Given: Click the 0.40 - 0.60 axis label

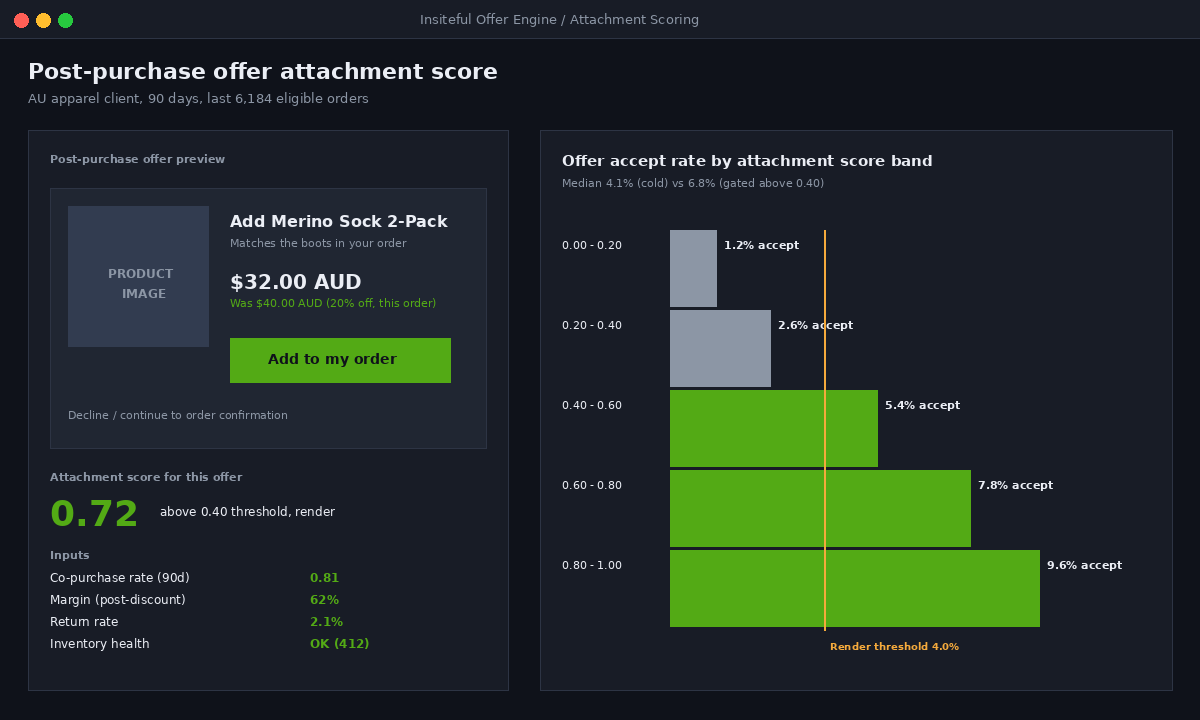Looking at the screenshot, I should click(x=592, y=405).
